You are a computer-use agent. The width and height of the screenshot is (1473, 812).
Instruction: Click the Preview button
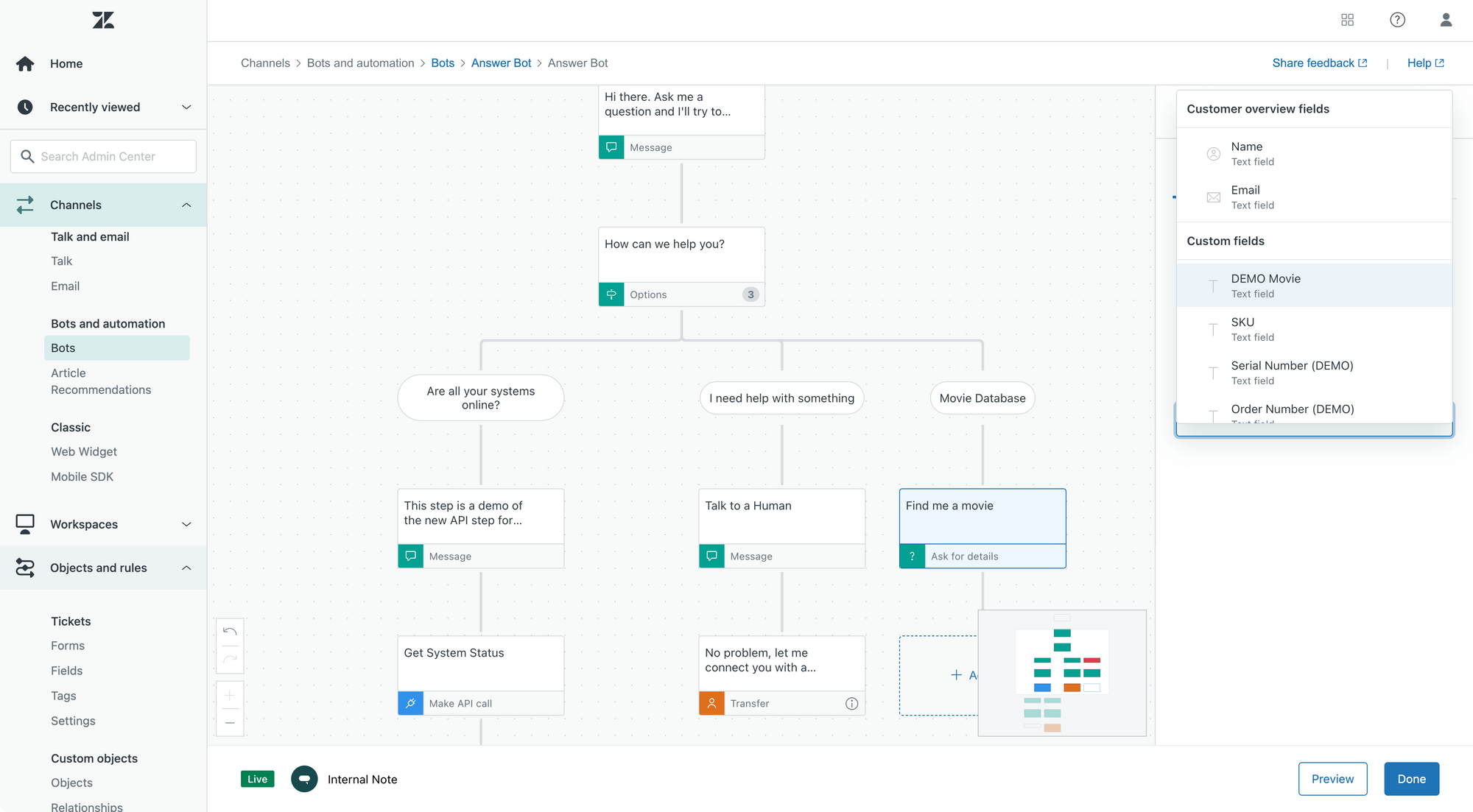coord(1332,779)
